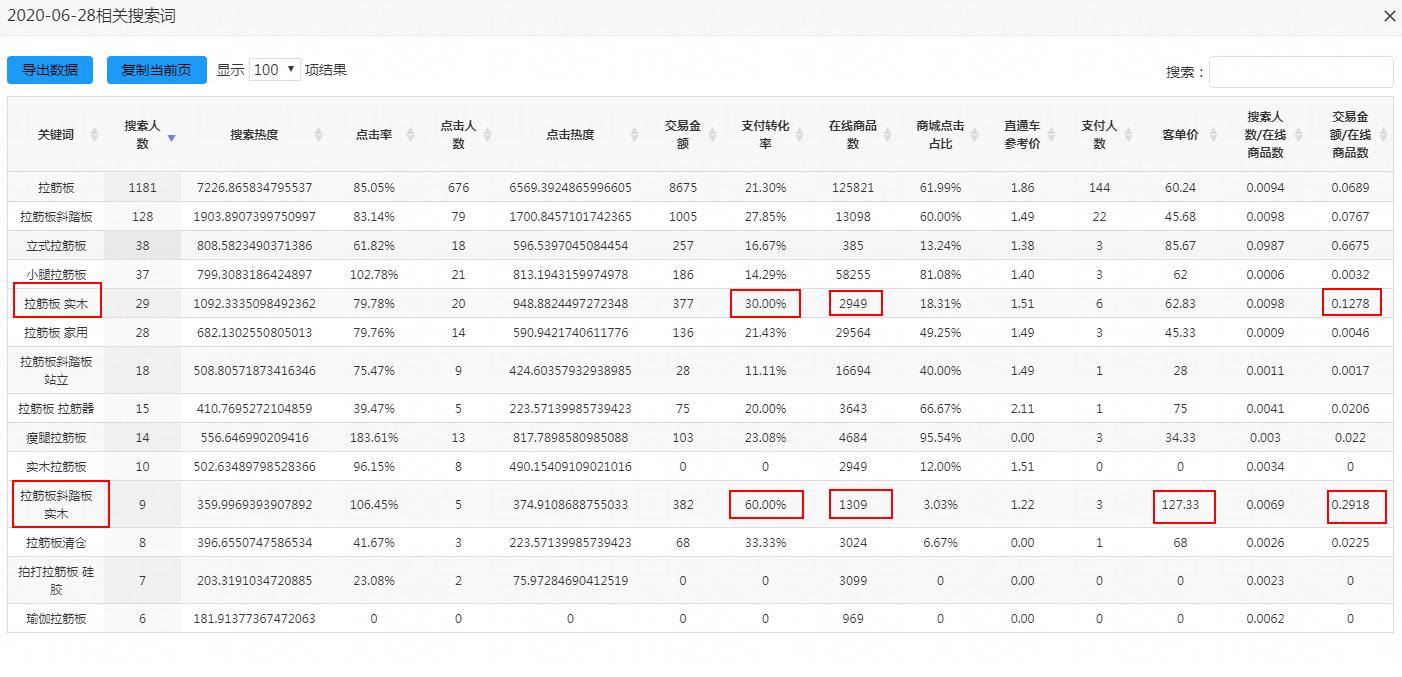Open the 显示 100 entries dropdown
The width and height of the screenshot is (1402, 677).
(x=275, y=70)
